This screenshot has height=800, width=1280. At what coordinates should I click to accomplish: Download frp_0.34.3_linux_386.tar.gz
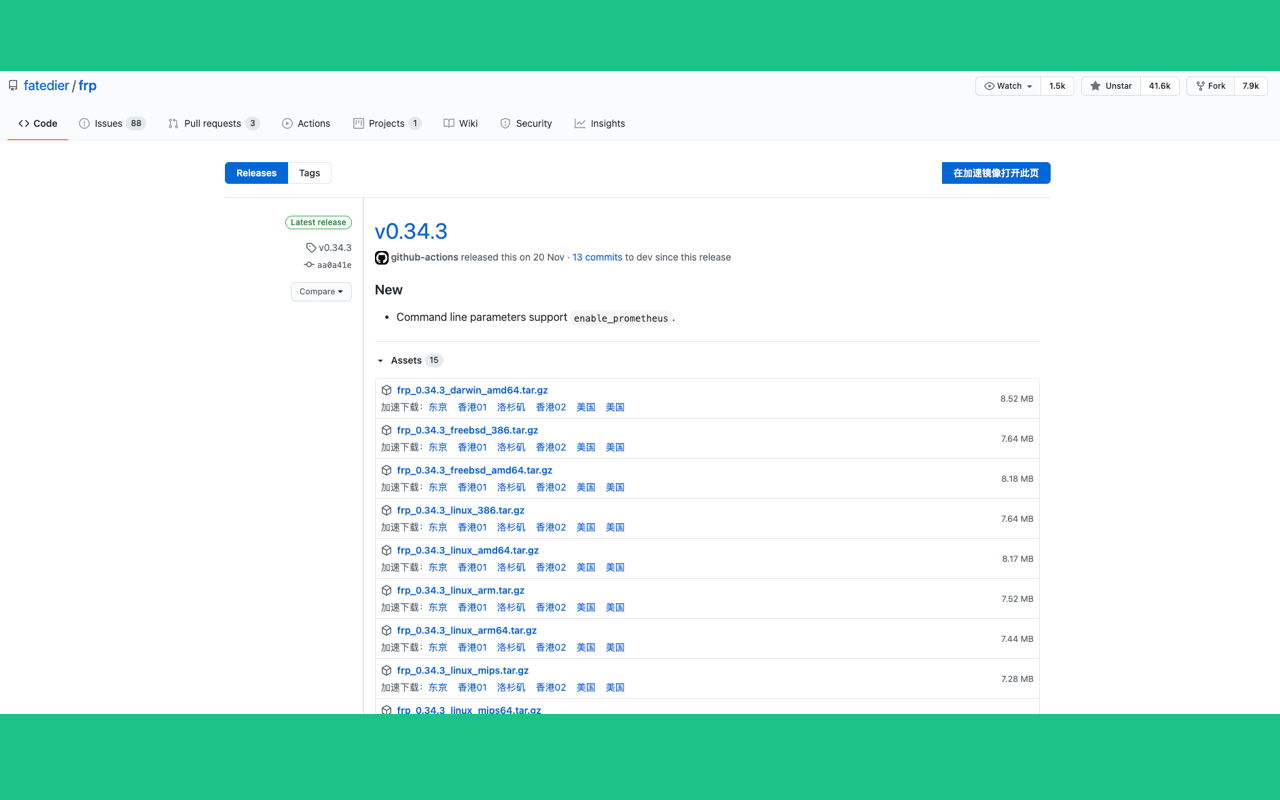[460, 510]
